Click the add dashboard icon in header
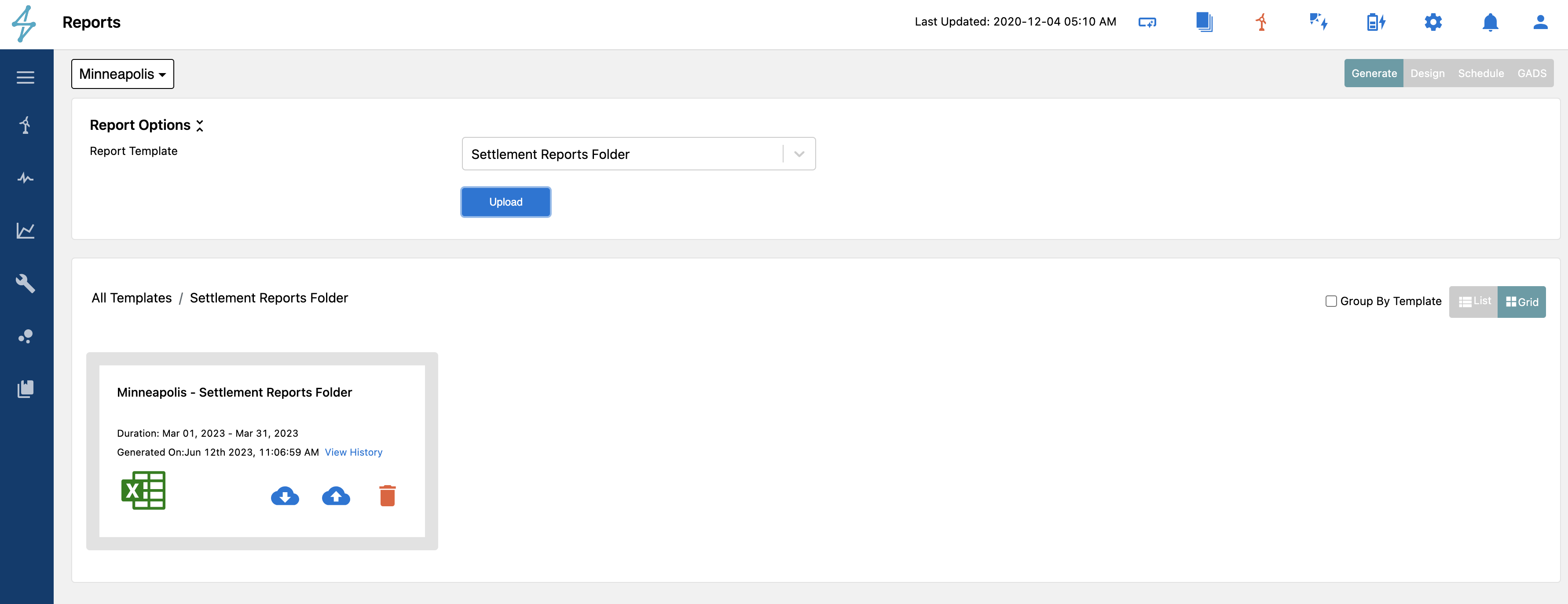The height and width of the screenshot is (604, 1568). [x=1147, y=22]
